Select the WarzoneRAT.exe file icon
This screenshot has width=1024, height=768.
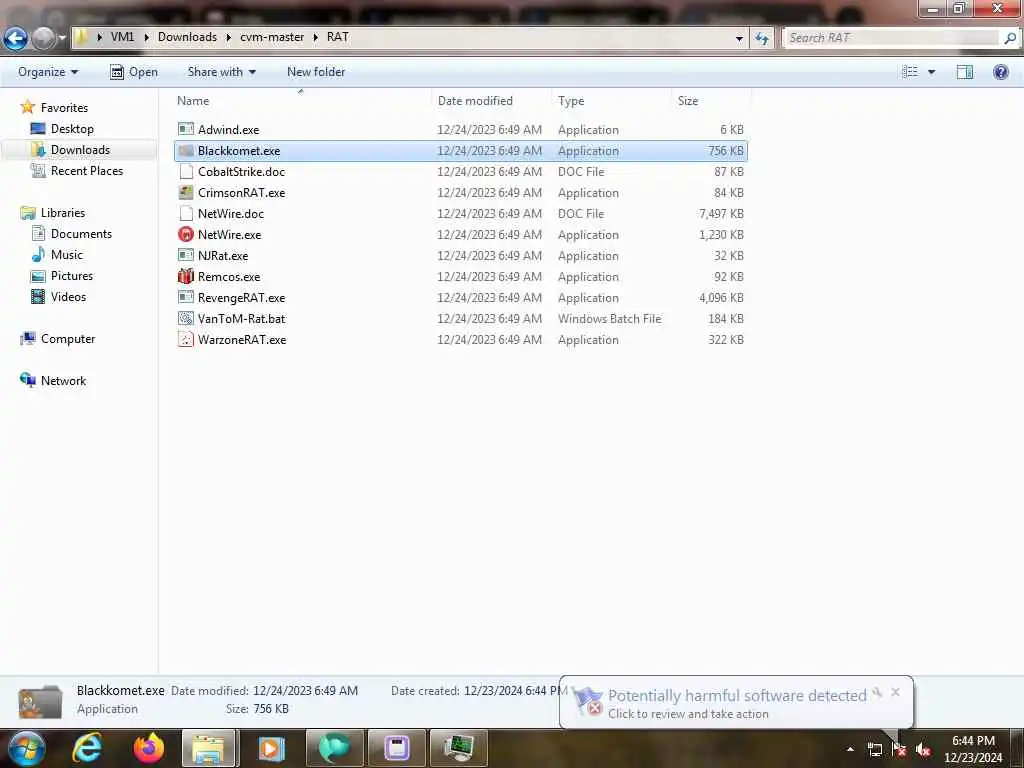click(186, 340)
